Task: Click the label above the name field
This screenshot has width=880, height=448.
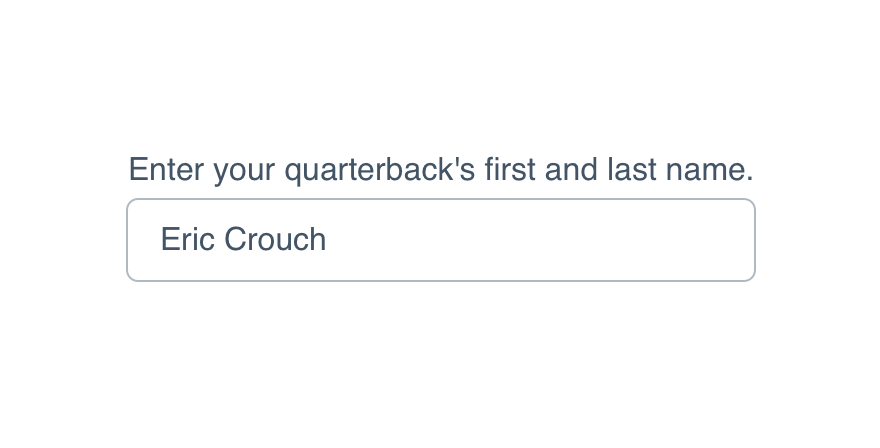Action: click(441, 170)
